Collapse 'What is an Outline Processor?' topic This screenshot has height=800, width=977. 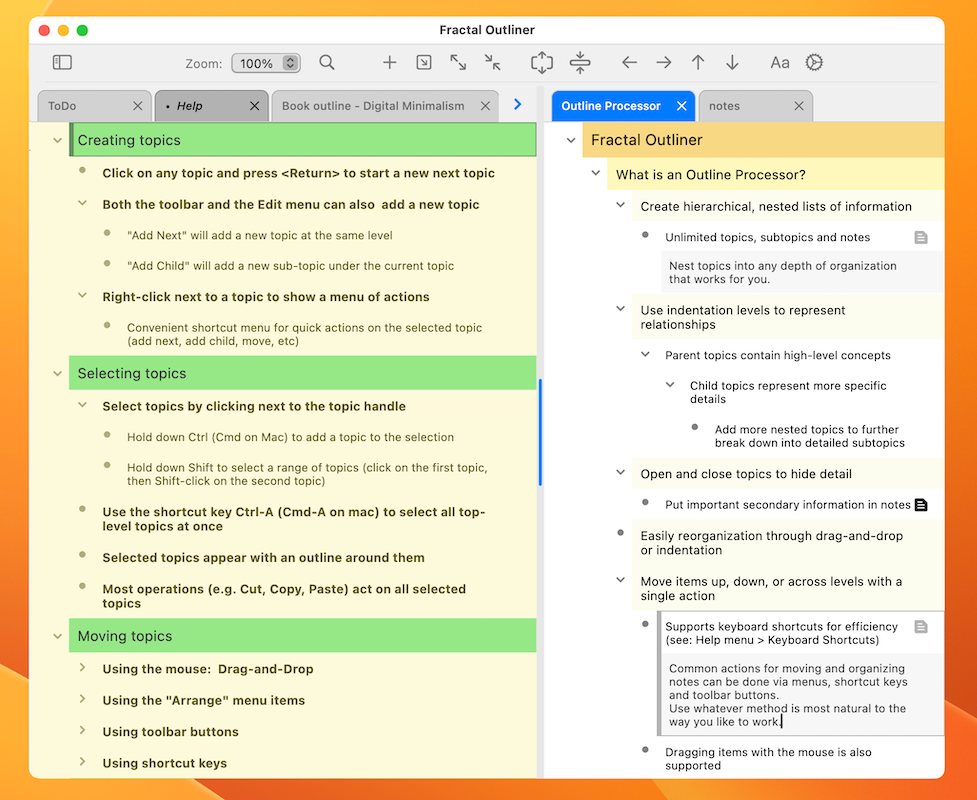(x=597, y=175)
